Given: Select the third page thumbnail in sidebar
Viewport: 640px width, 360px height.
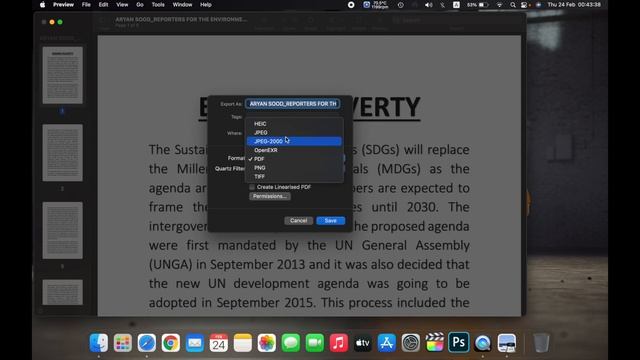Looking at the screenshot, I should [62, 230].
